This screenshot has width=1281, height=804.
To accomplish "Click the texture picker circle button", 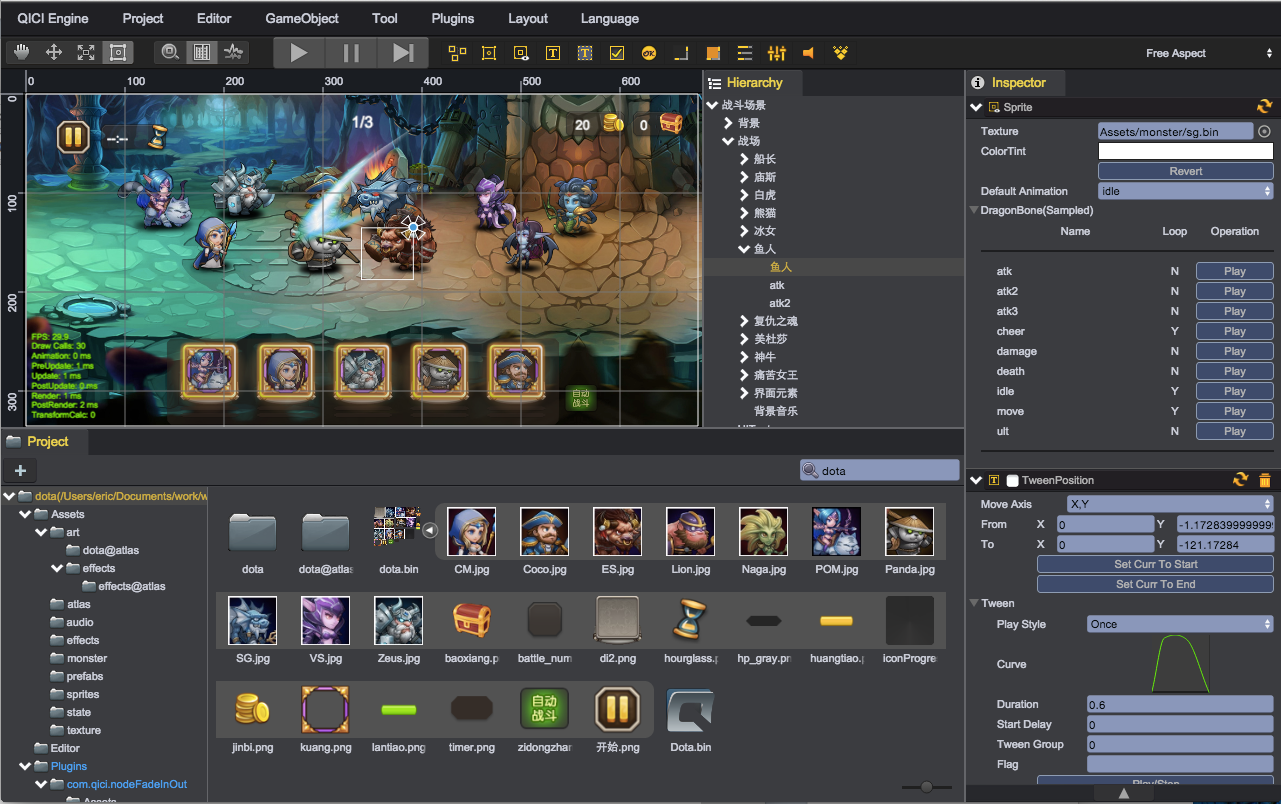I will tap(1265, 131).
